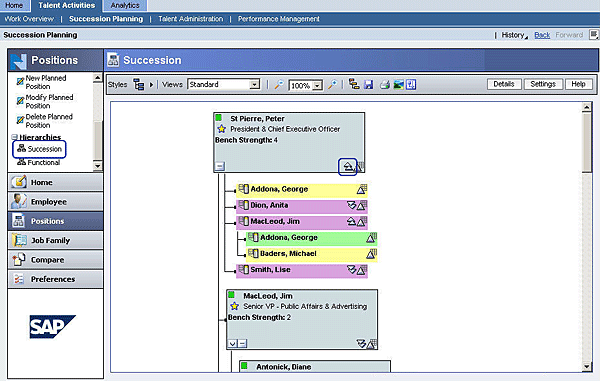Click the printer icon in toolbar

[x=385, y=85]
